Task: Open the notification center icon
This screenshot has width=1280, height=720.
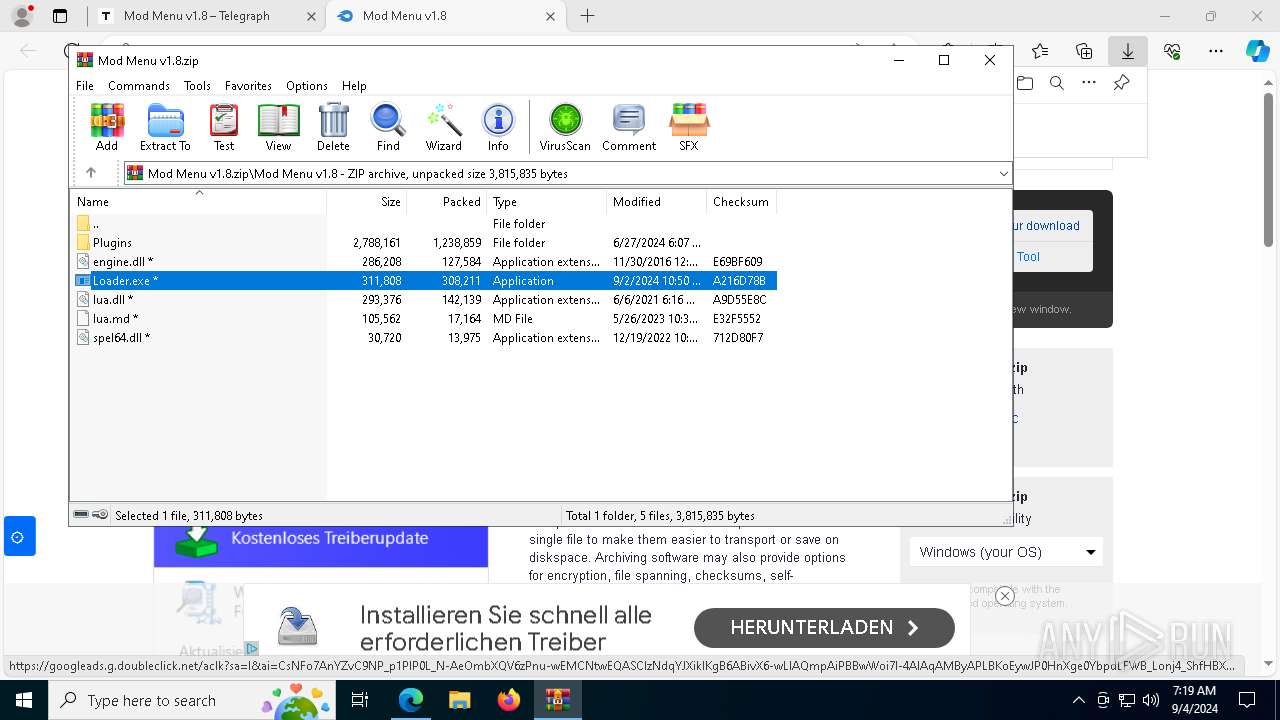Action: point(1247,700)
